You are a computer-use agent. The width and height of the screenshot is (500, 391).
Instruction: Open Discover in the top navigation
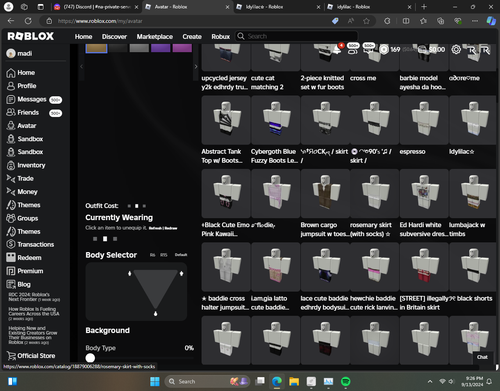(x=114, y=37)
